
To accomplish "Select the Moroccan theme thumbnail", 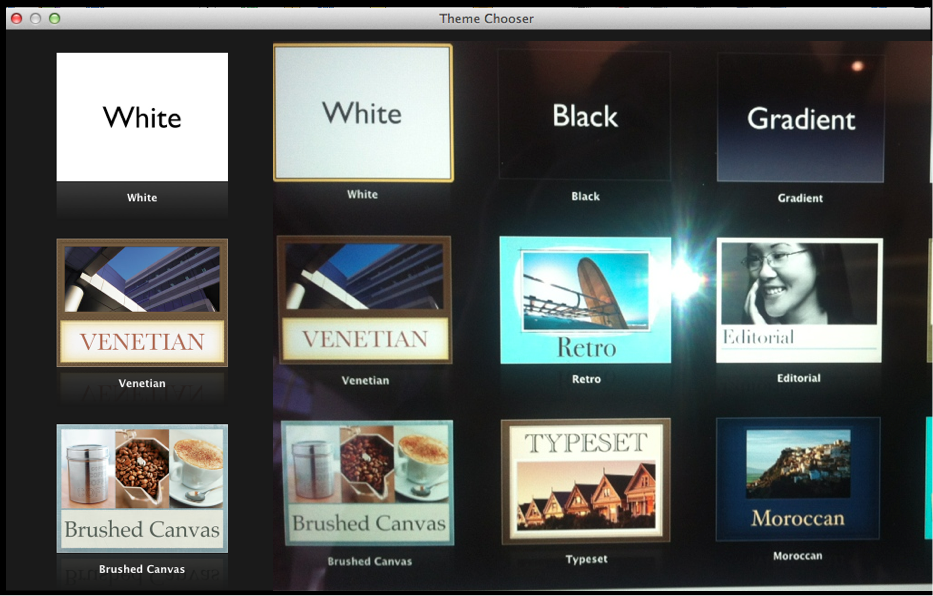I will point(798,479).
